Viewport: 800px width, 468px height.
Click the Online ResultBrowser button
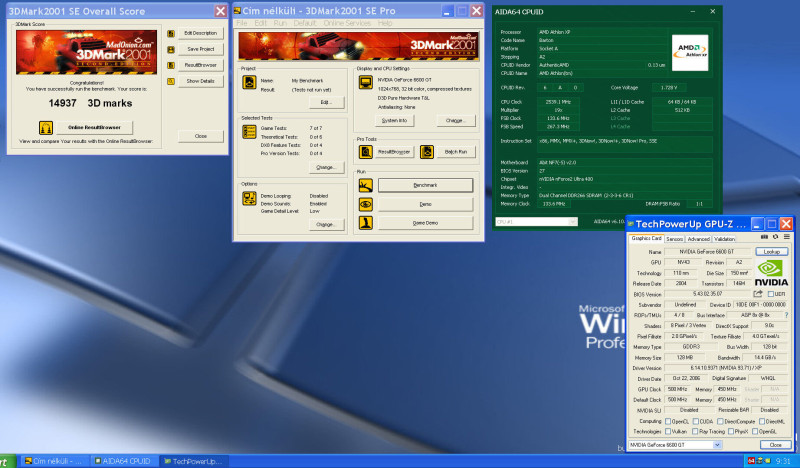pos(94,128)
